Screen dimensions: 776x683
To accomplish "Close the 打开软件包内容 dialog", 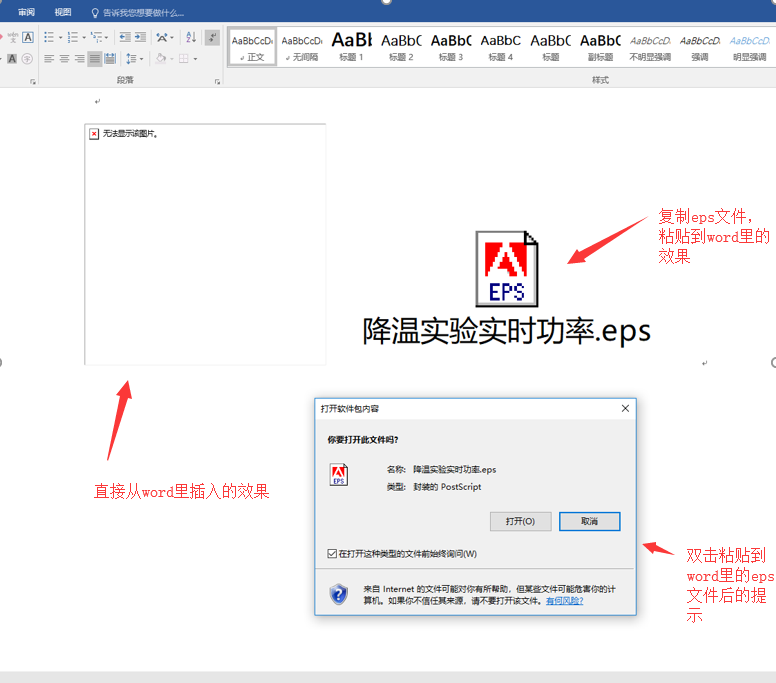I will coord(625,408).
